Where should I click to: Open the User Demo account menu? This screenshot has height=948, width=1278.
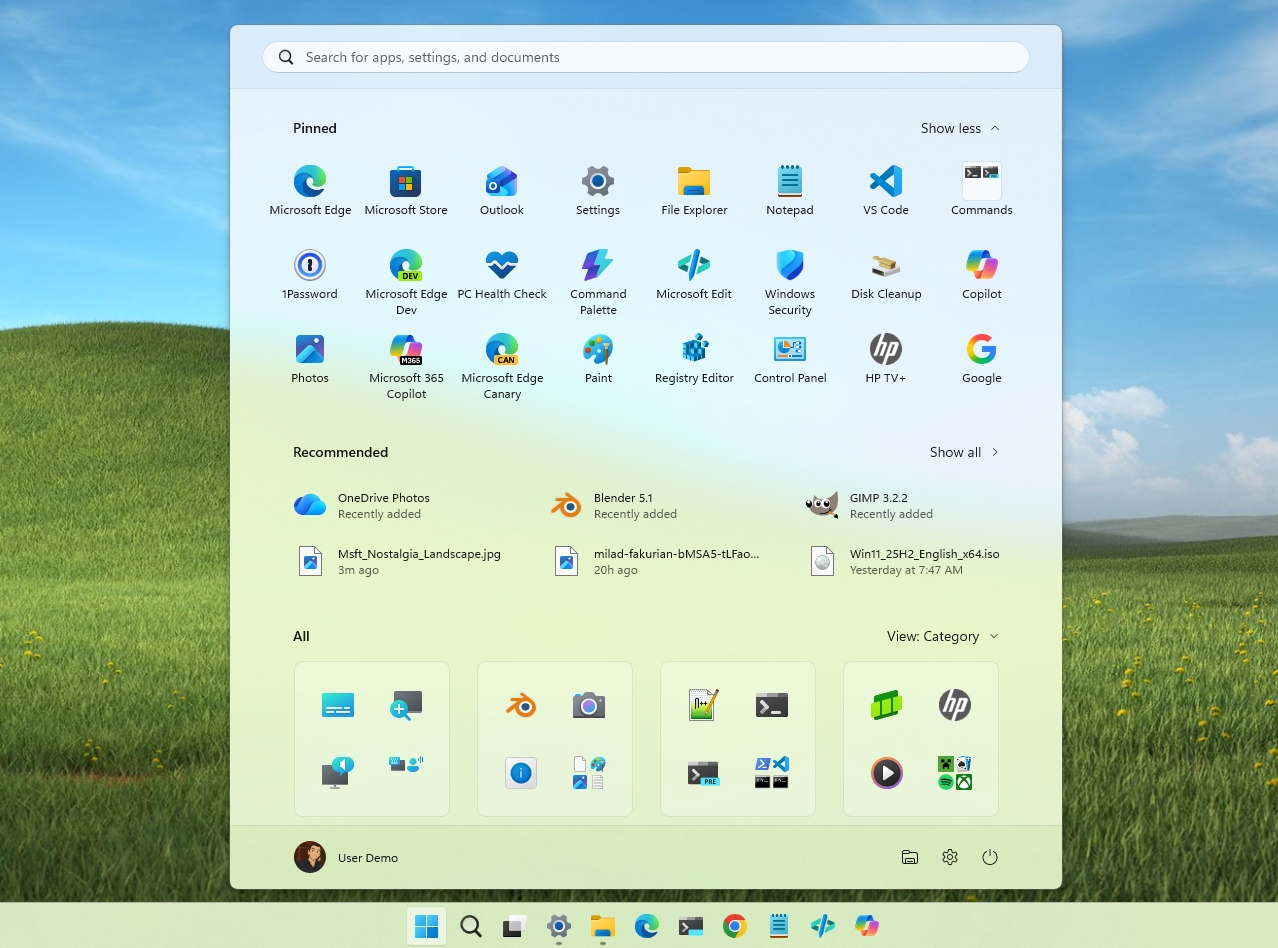tap(347, 857)
